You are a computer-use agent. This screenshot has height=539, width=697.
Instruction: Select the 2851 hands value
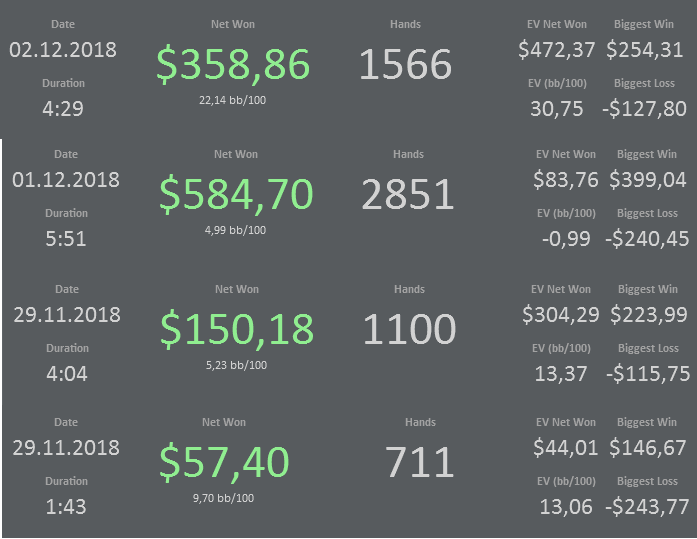408,195
